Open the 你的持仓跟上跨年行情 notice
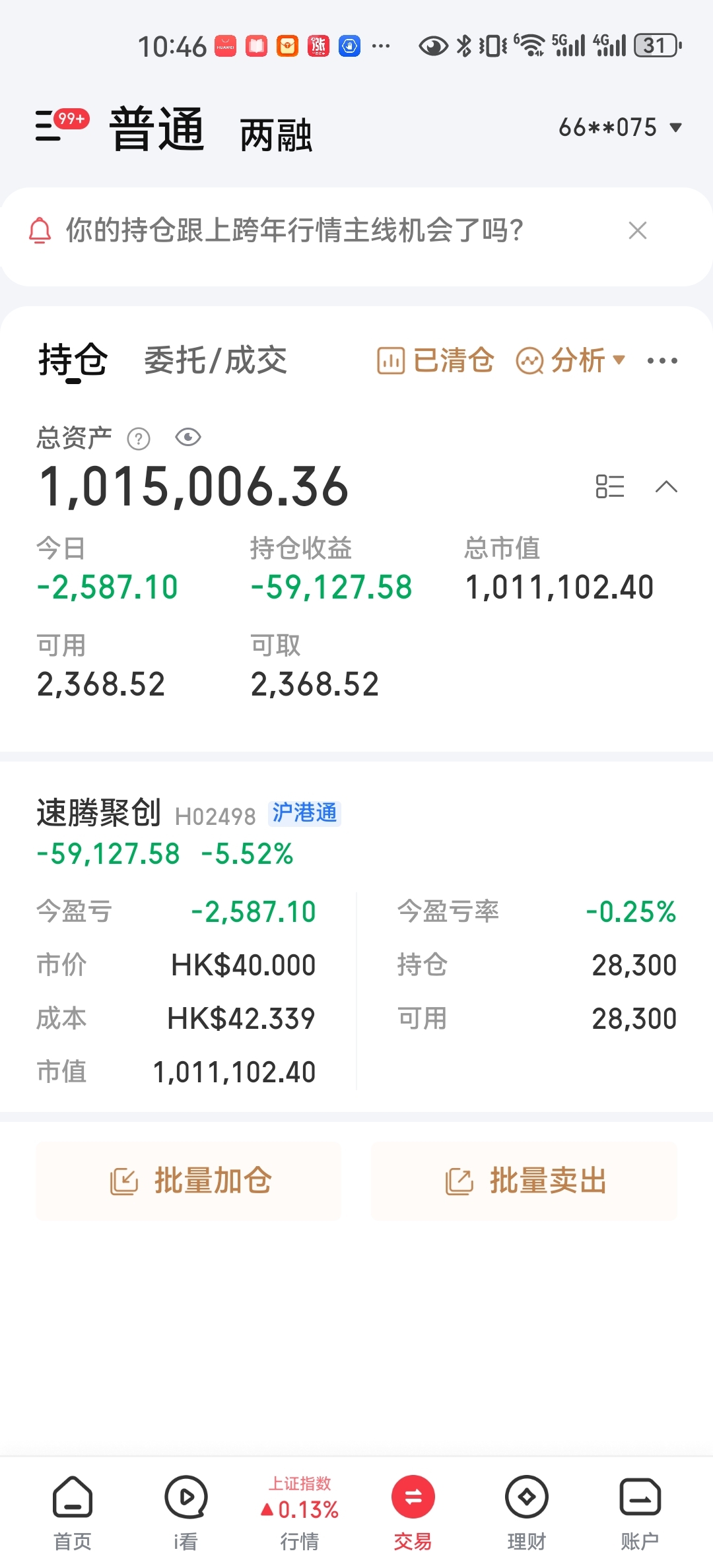The width and height of the screenshot is (713, 1568). click(294, 230)
